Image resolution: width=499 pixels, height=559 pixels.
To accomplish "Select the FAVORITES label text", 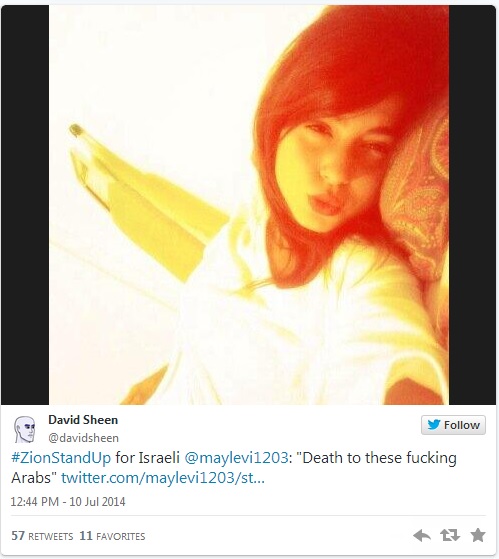I will click(x=121, y=537).
